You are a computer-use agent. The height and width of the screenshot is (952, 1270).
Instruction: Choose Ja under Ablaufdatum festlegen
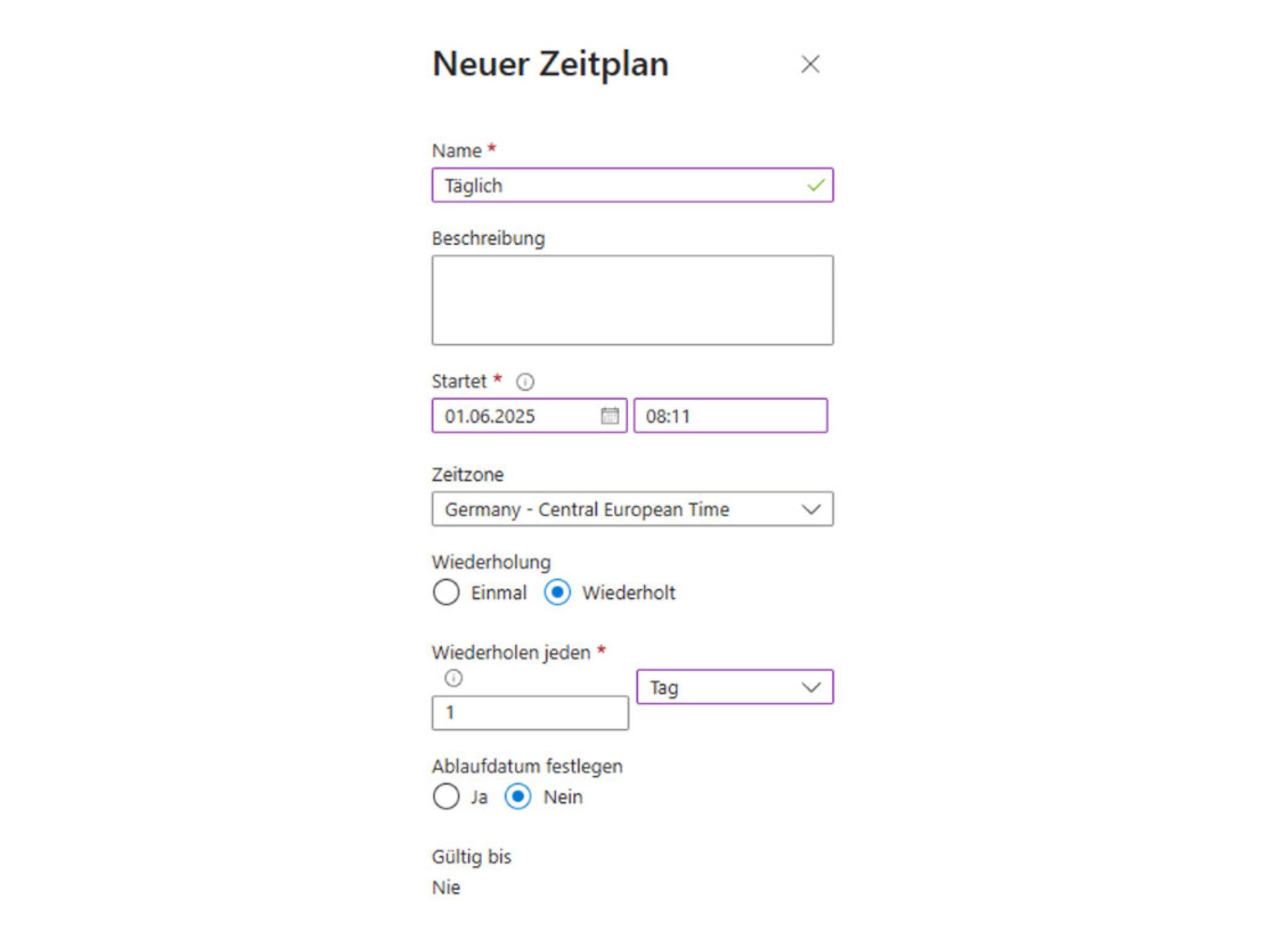(x=446, y=797)
